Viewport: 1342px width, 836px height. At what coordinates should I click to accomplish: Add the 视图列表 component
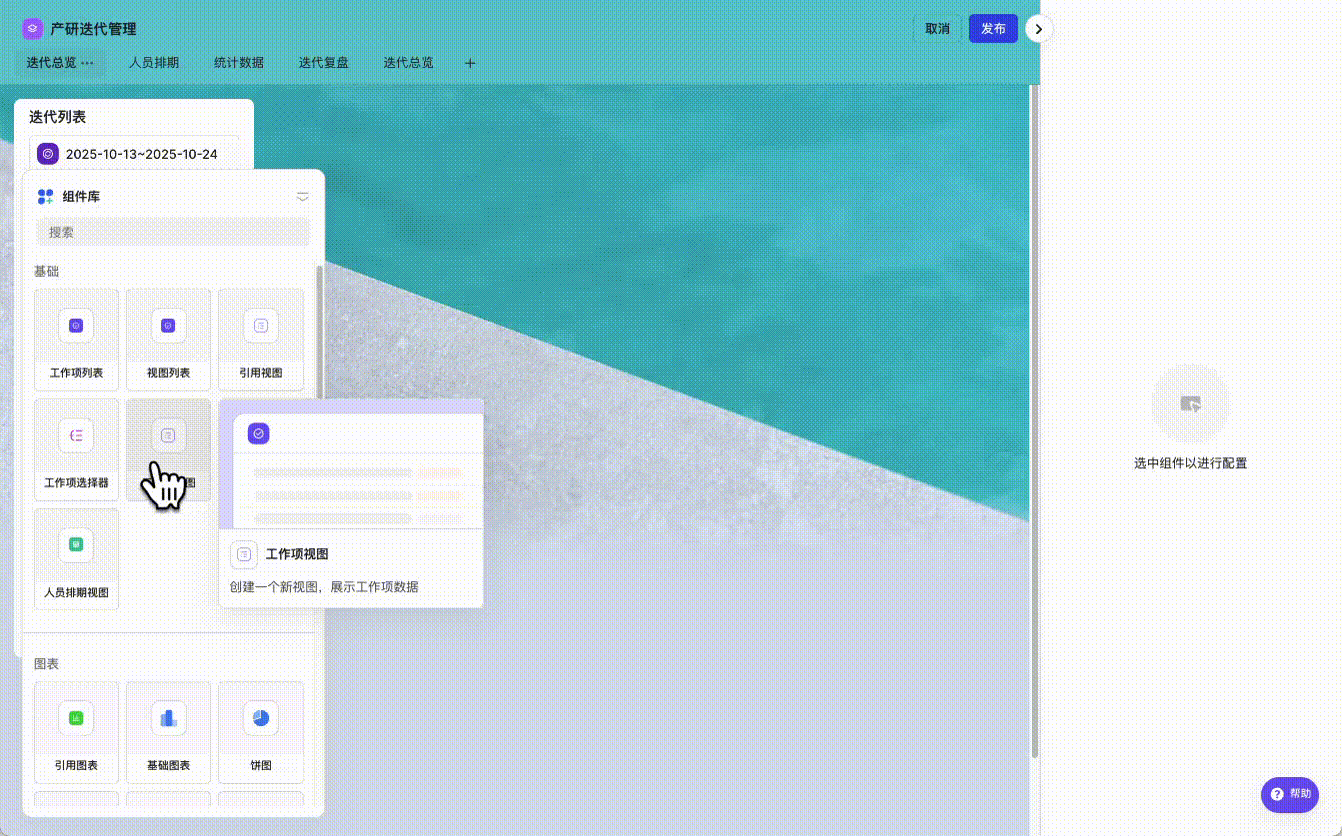(x=168, y=340)
